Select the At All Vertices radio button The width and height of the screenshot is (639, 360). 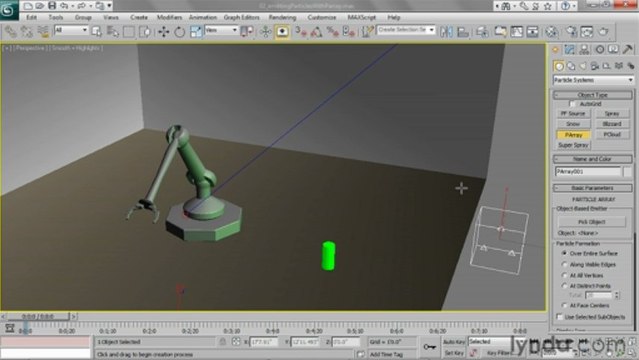point(564,275)
